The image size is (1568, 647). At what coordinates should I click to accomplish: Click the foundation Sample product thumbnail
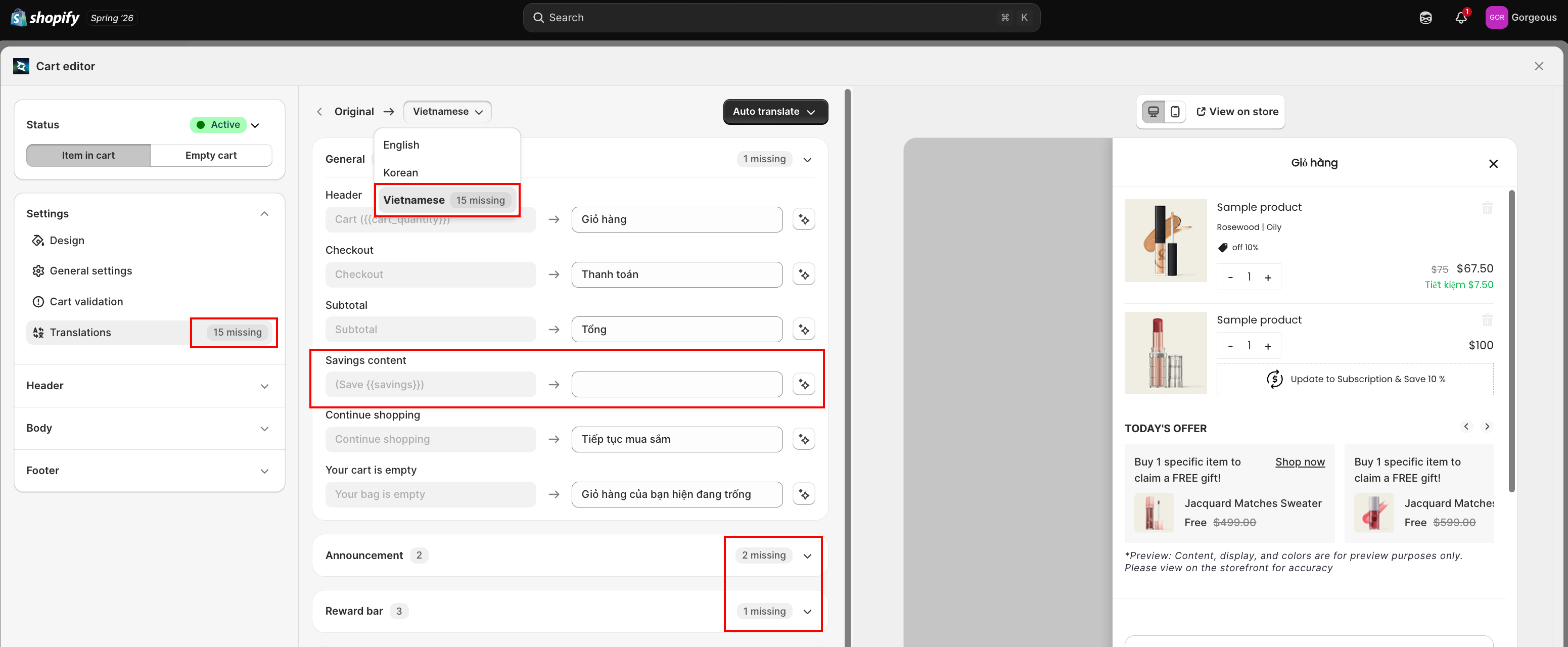[x=1165, y=241]
